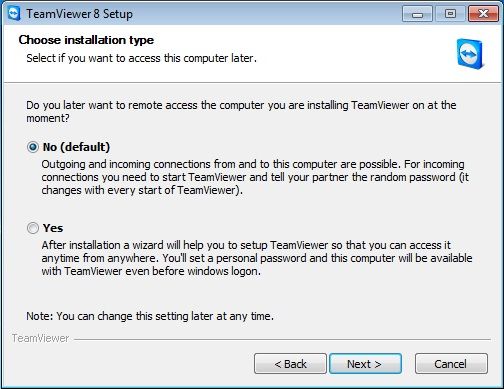Close the setup window with the red X
Viewport: 504px width, 389px height.
click(483, 14)
